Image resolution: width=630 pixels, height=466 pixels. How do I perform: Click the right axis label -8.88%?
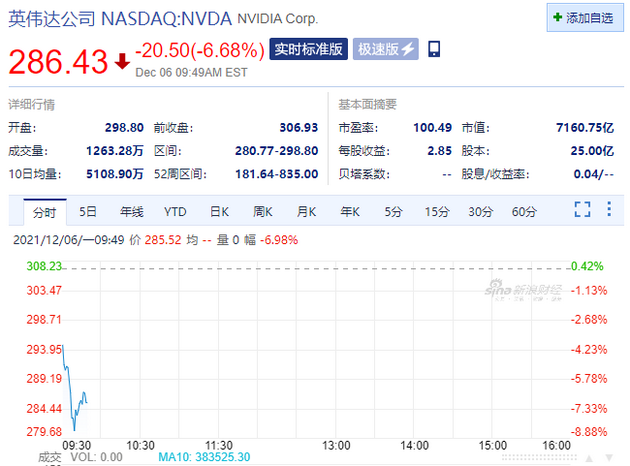point(589,432)
